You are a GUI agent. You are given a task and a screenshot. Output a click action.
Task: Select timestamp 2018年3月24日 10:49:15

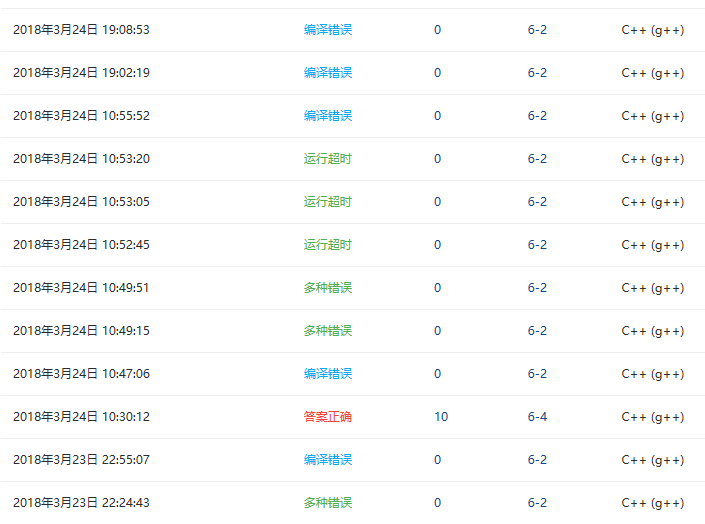[x=81, y=331]
